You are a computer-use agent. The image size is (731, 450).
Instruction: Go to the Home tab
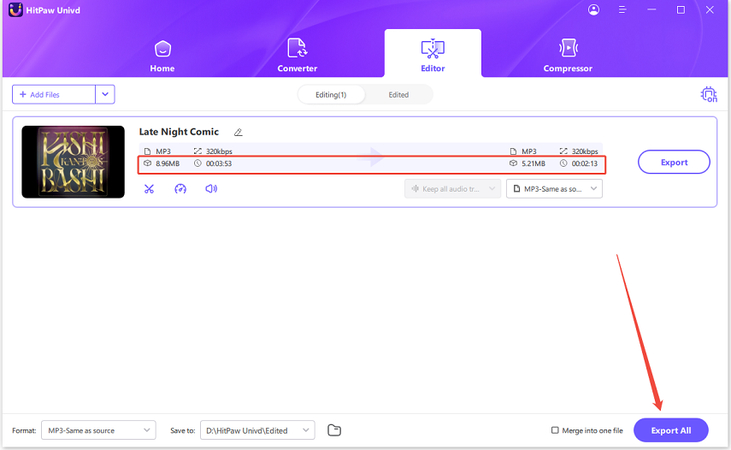click(162, 56)
